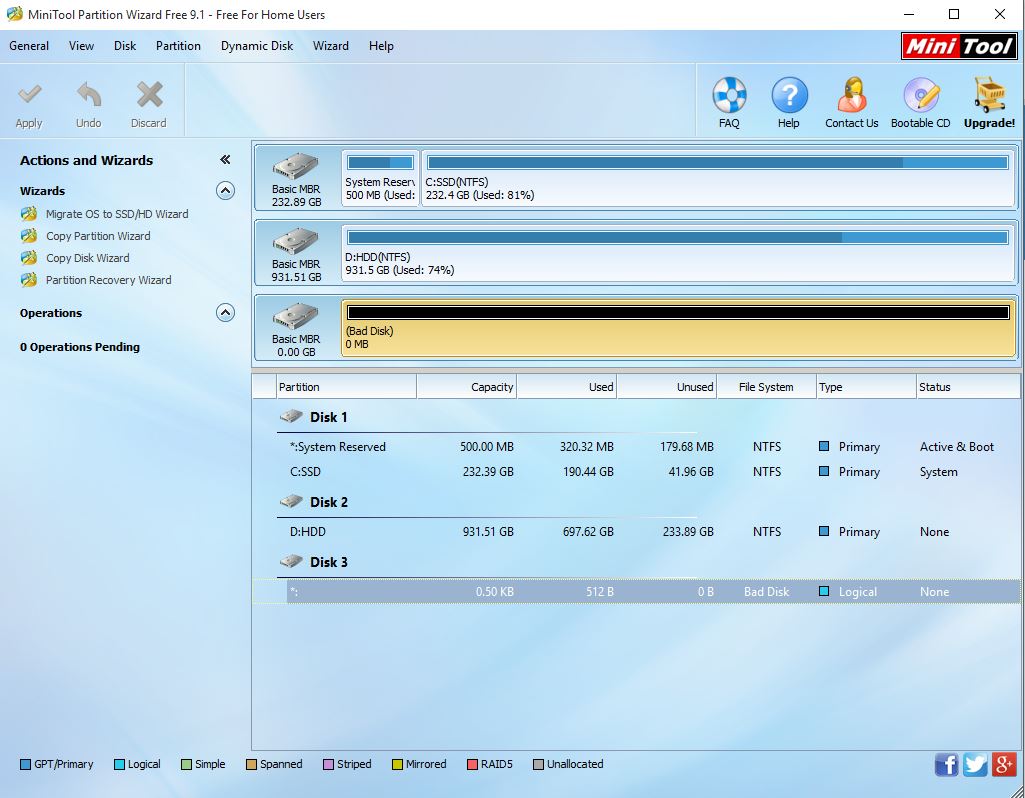The image size is (1025, 798).
Task: Select the D:HDD partition row
Action: [635, 532]
